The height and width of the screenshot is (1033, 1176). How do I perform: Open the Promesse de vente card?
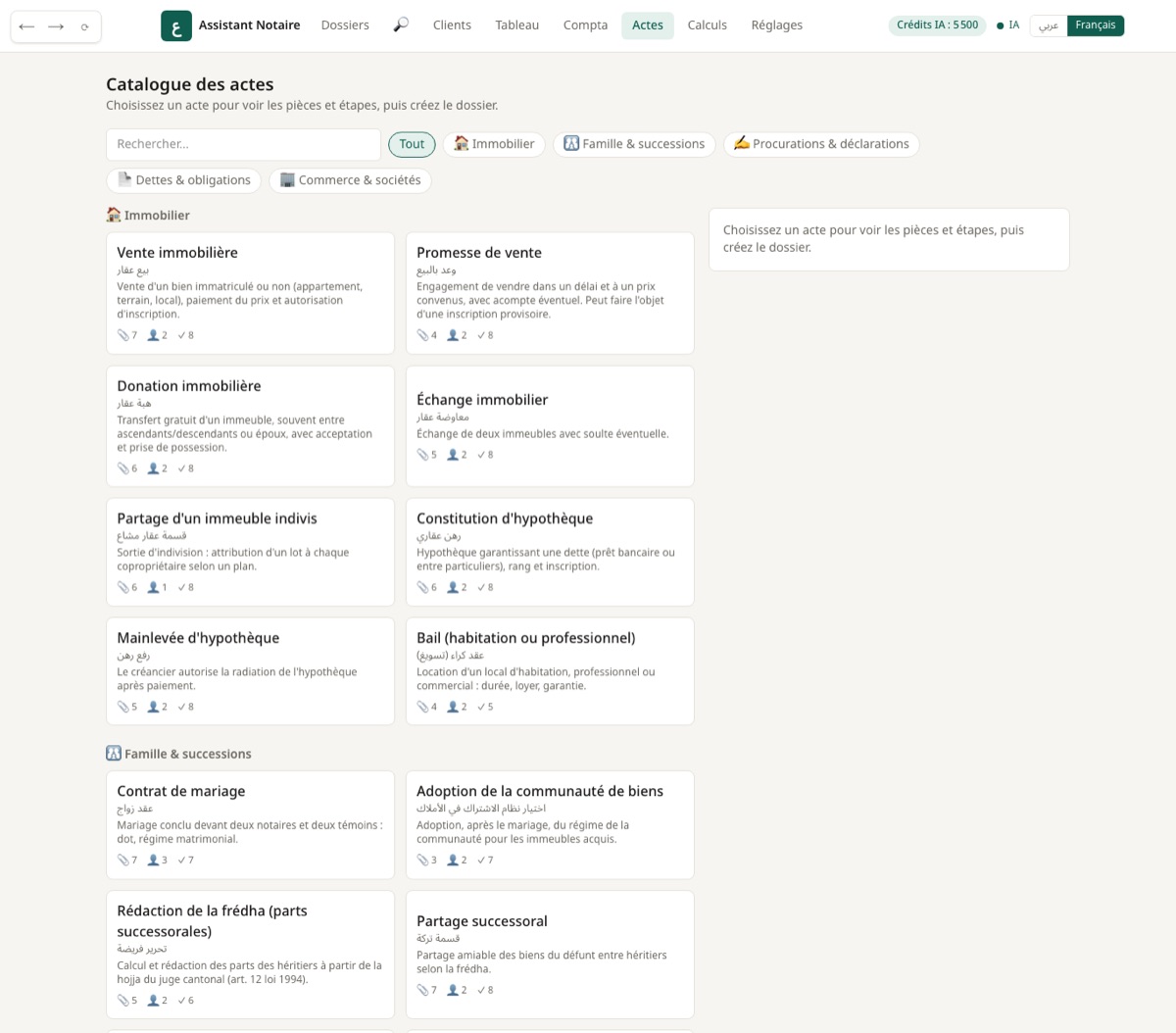click(x=550, y=293)
